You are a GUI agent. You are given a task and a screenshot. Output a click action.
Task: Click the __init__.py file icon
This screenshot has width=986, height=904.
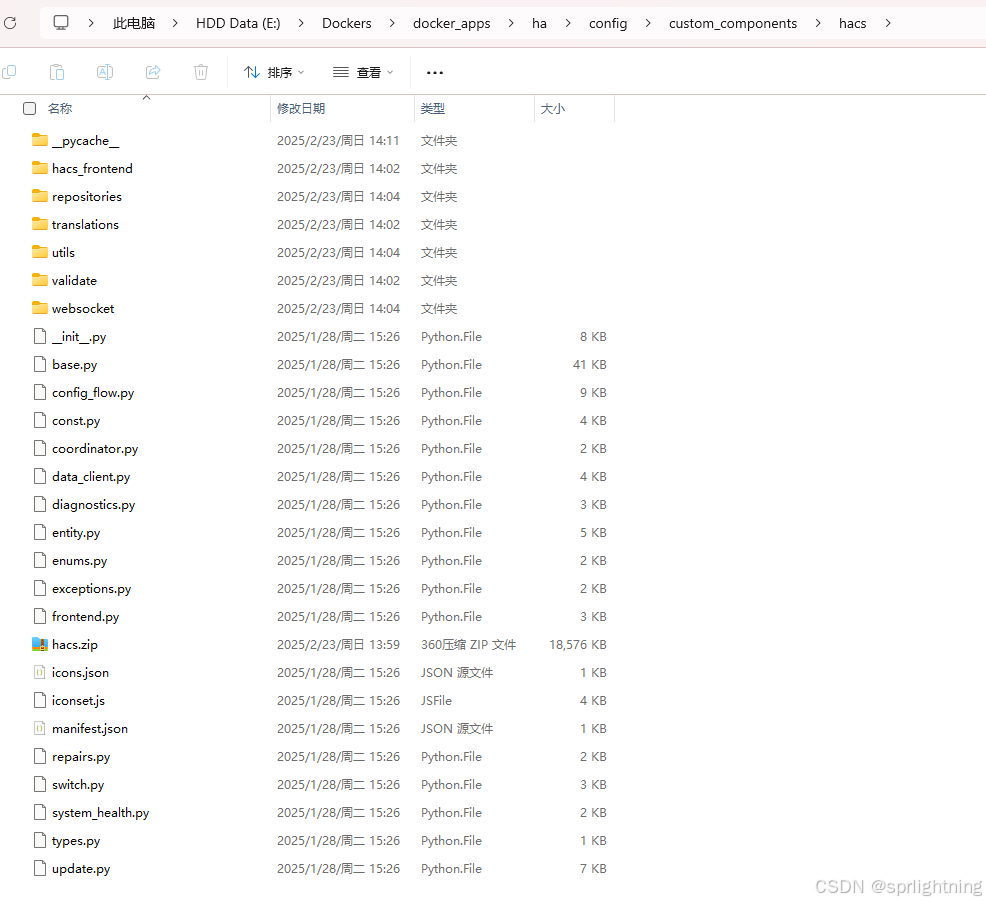(40, 336)
